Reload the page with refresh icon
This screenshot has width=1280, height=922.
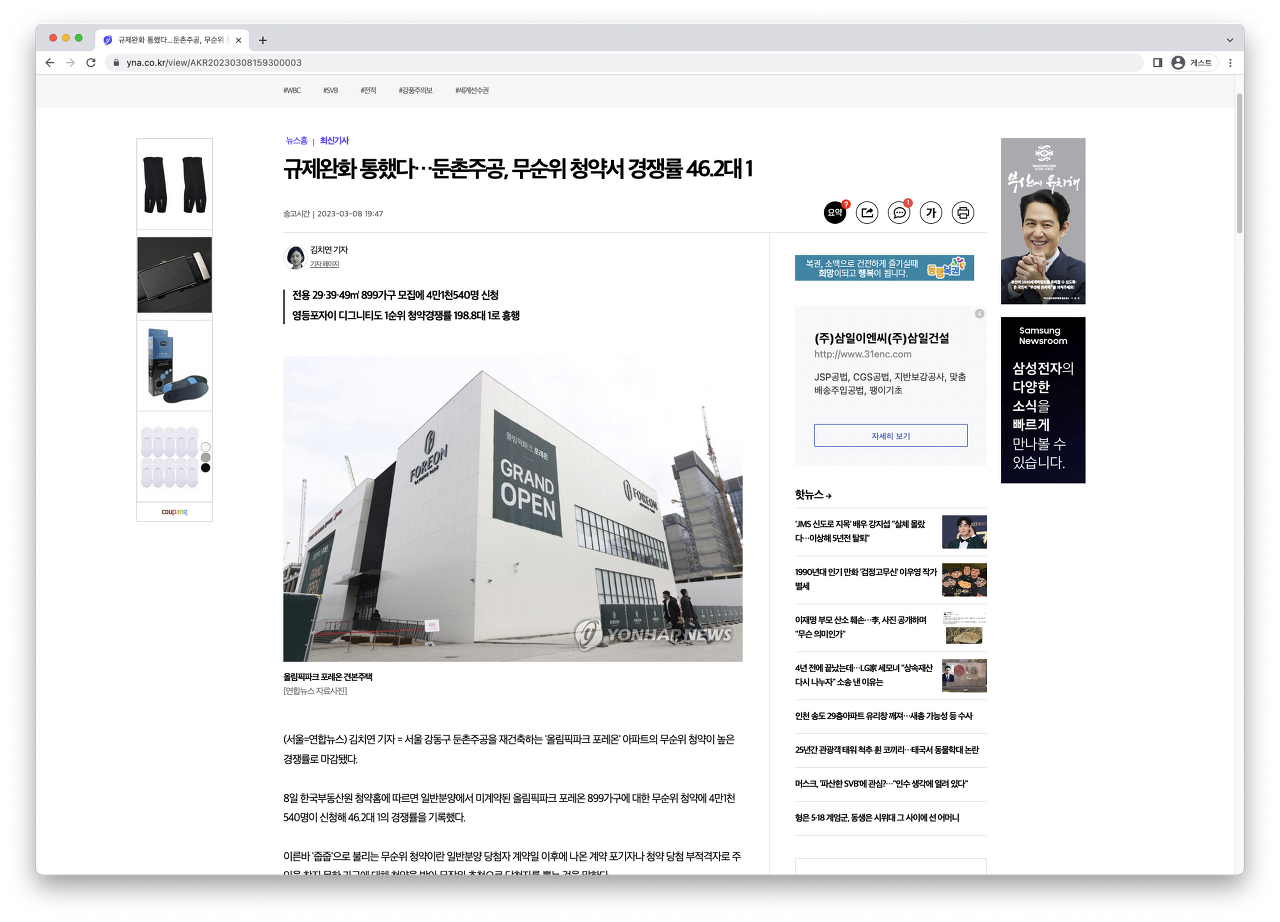point(91,62)
